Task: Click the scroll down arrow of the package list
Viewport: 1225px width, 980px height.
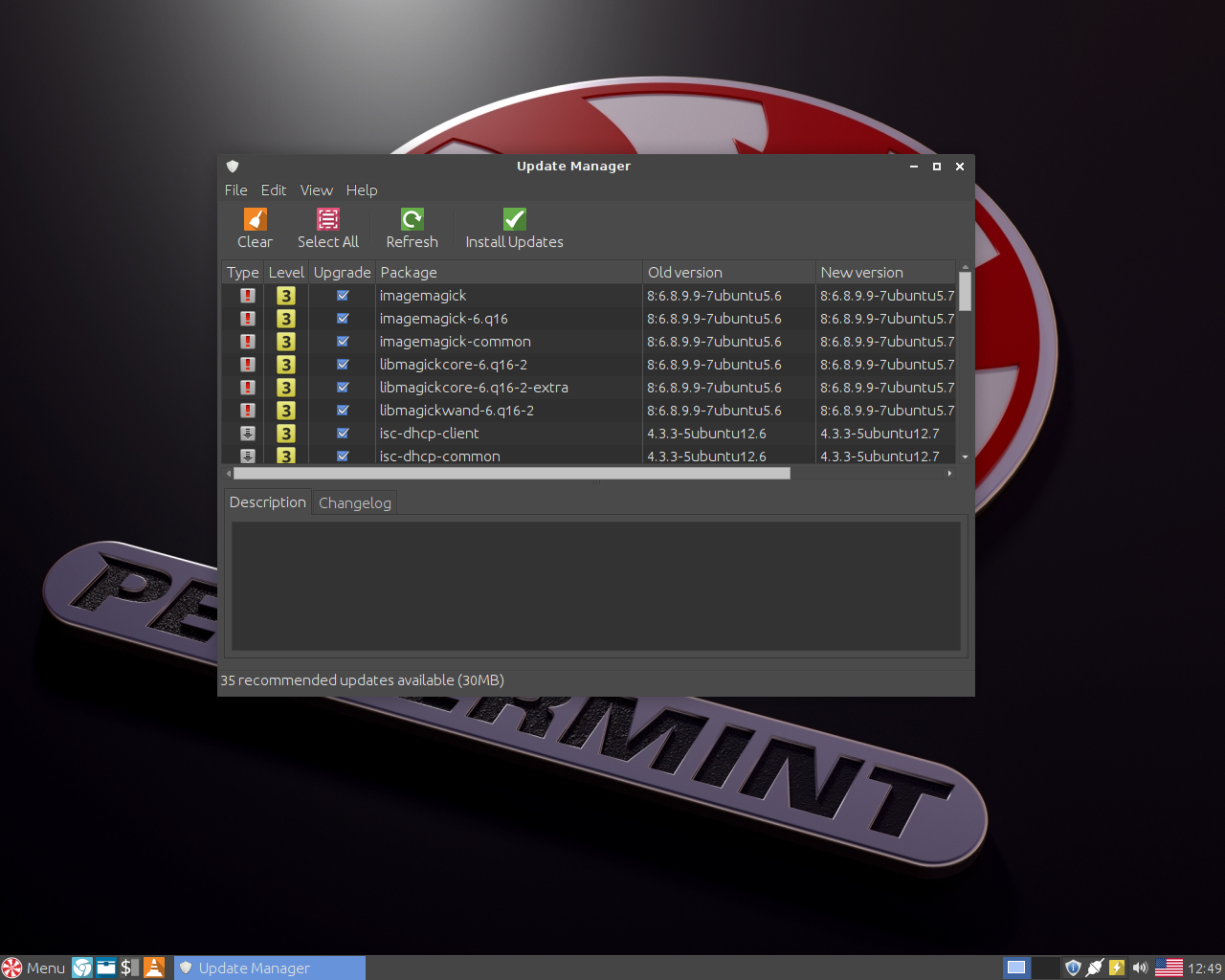Action: pyautogui.click(x=966, y=457)
